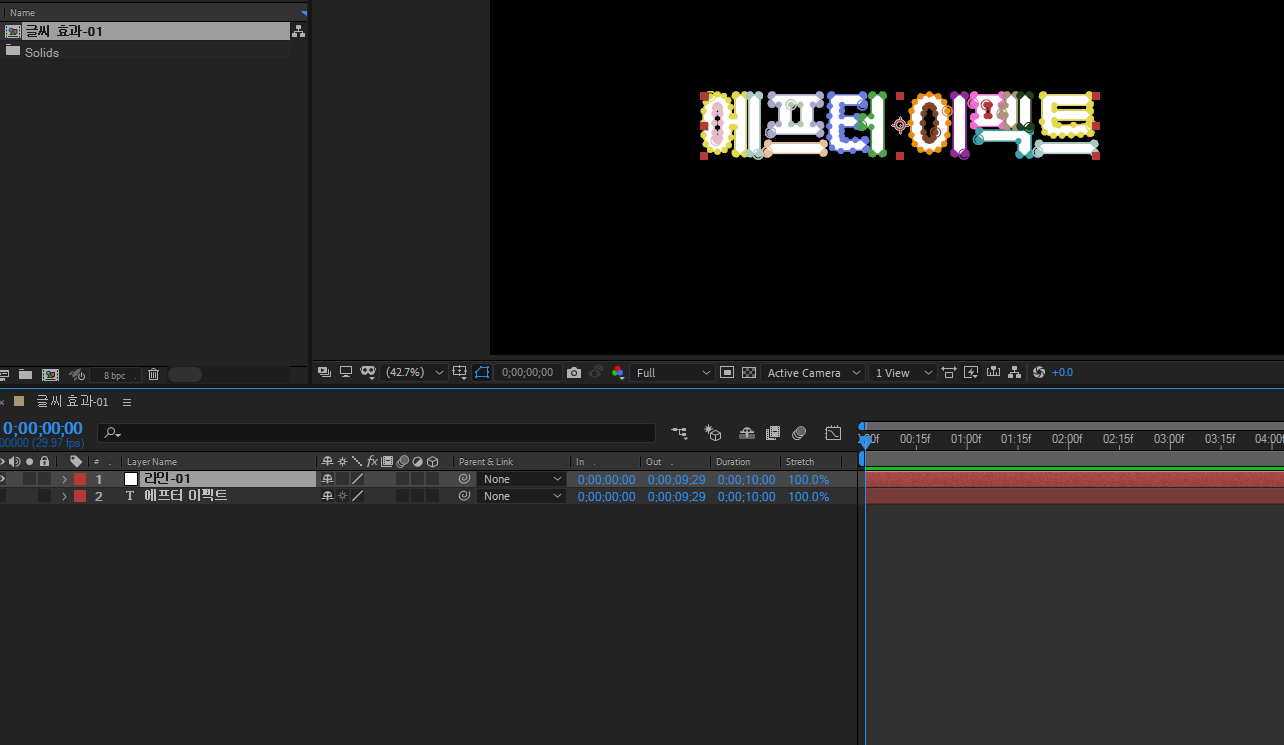This screenshot has height=745, width=1284.
Task: Change the 8 bpc color depth
Action: click(x=115, y=375)
